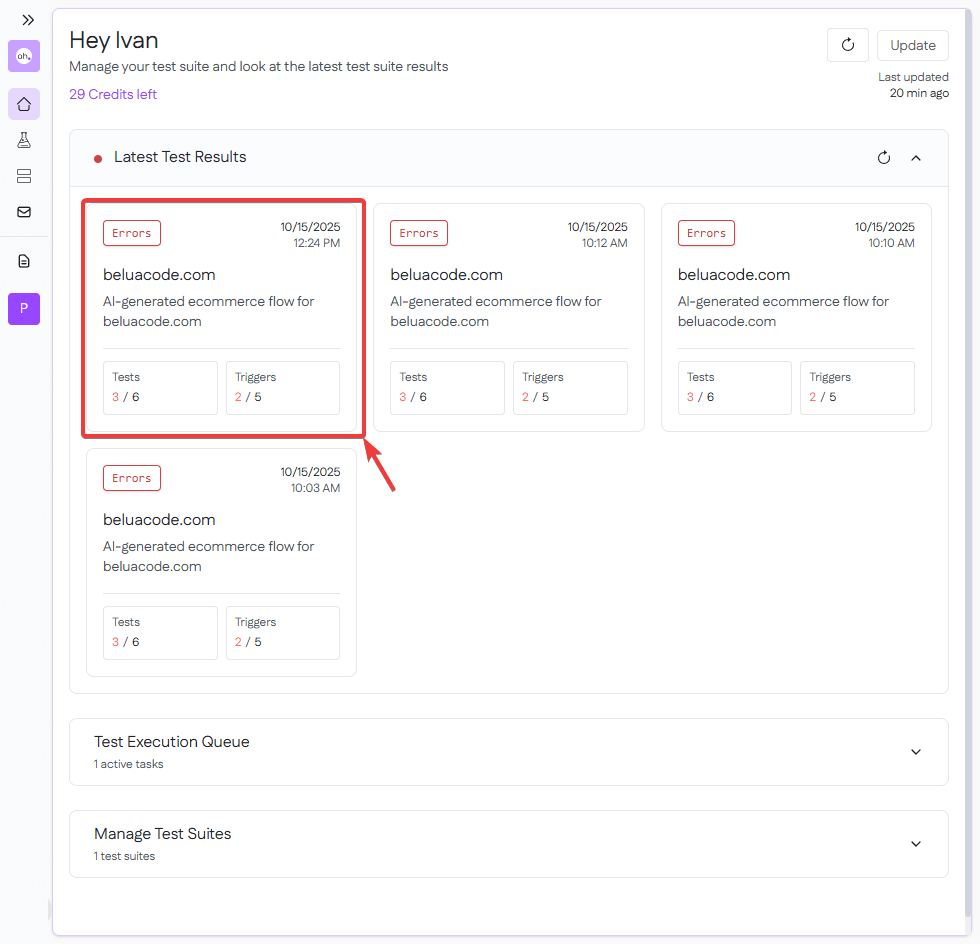980x944 pixels.
Task: Open the envelope mail icon in sidebar
Action: [x=24, y=212]
